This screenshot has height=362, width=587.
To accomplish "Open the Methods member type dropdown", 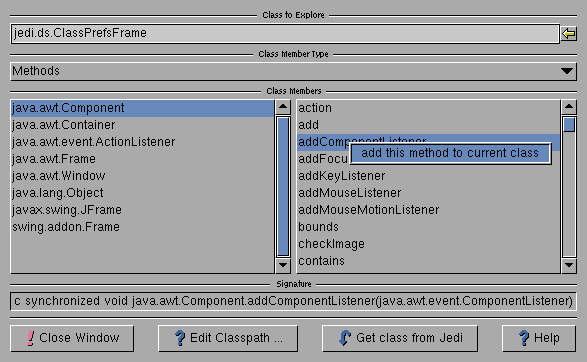I will point(294,71).
